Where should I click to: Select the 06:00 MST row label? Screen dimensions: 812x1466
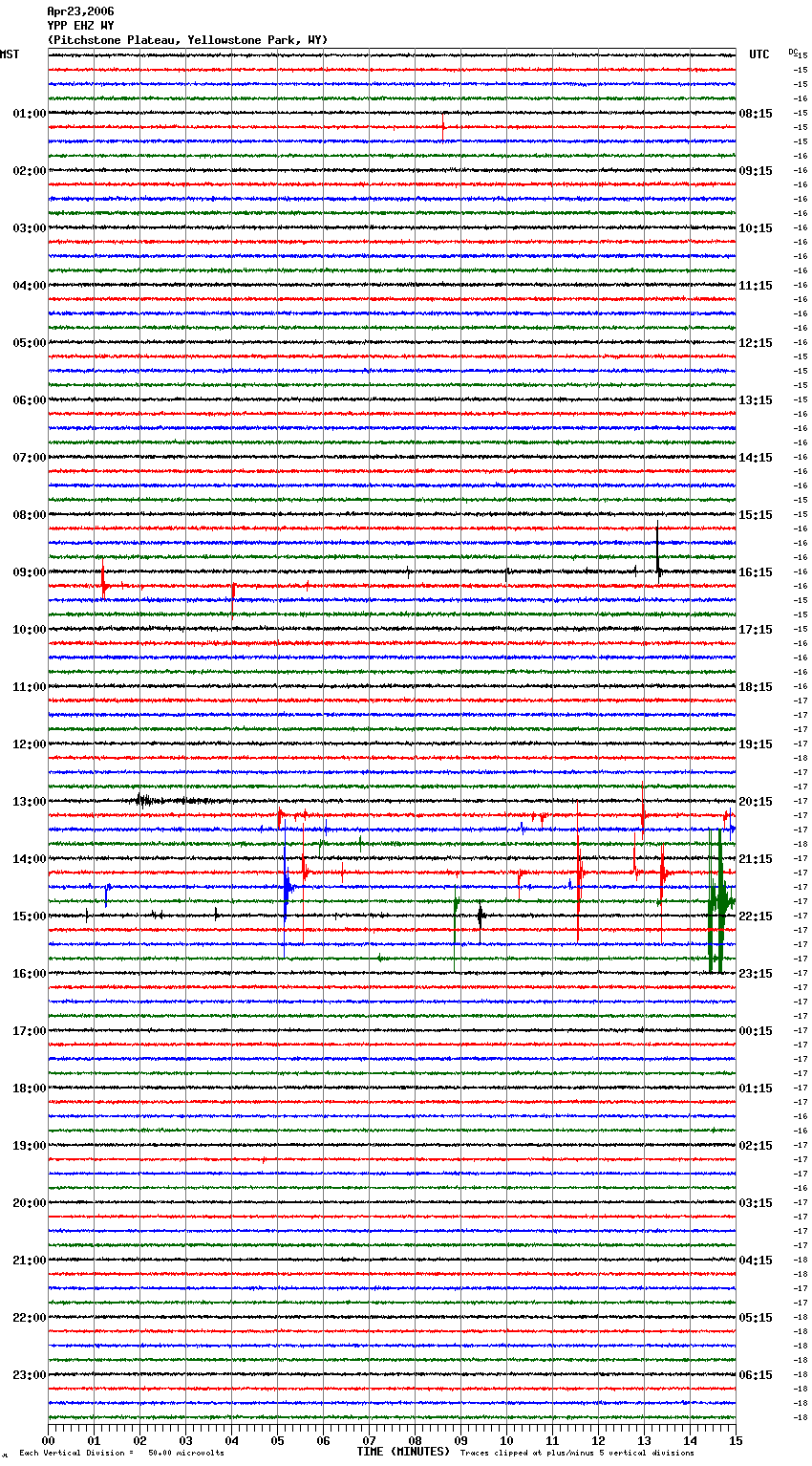(29, 400)
